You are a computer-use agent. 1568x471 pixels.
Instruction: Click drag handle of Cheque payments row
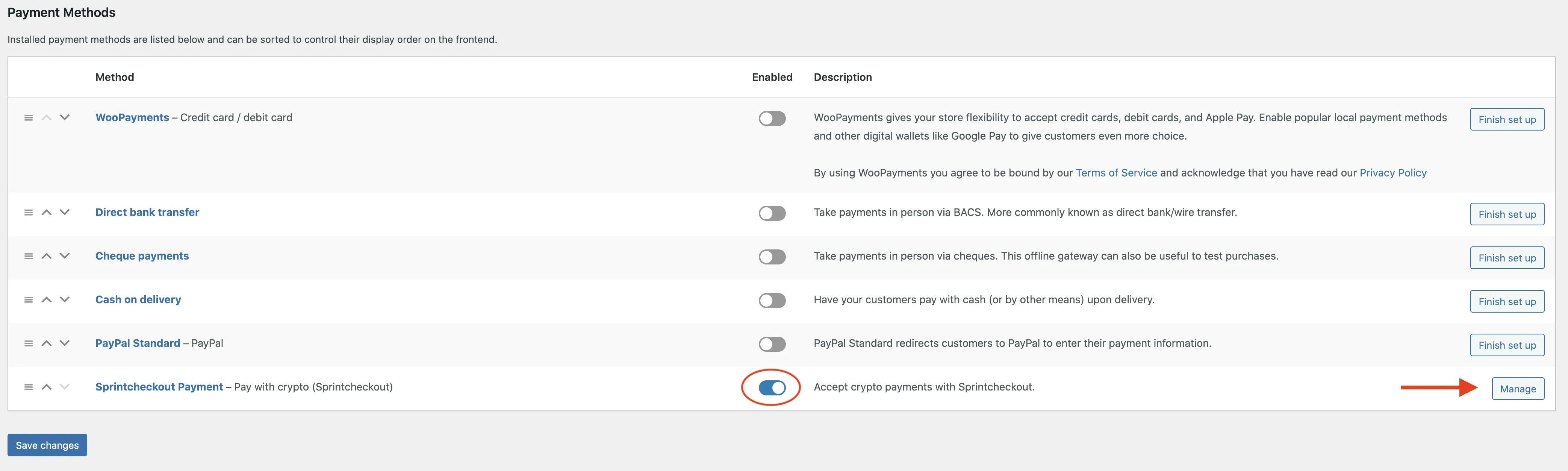(28, 256)
